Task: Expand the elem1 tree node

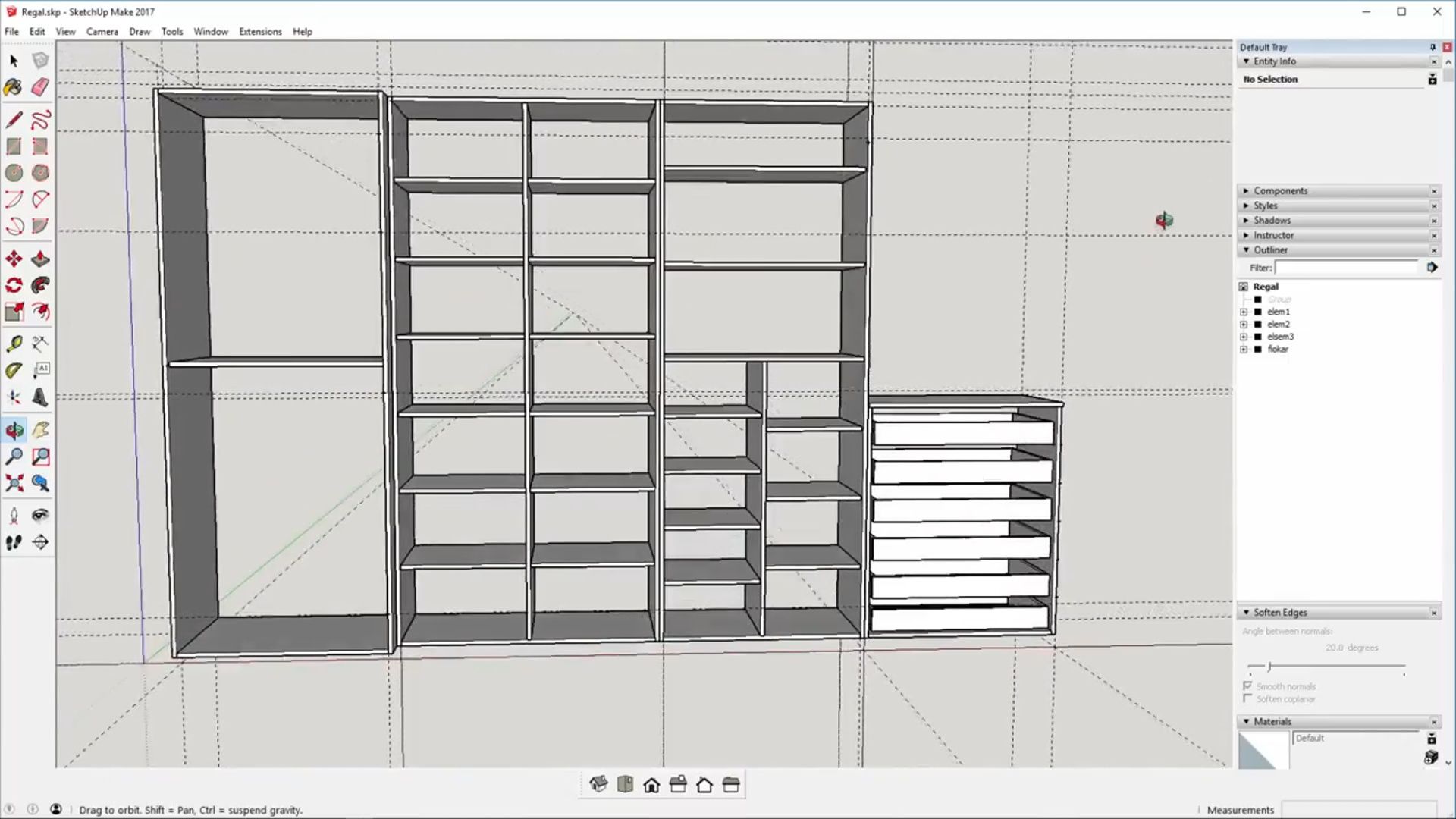Action: [x=1244, y=312]
